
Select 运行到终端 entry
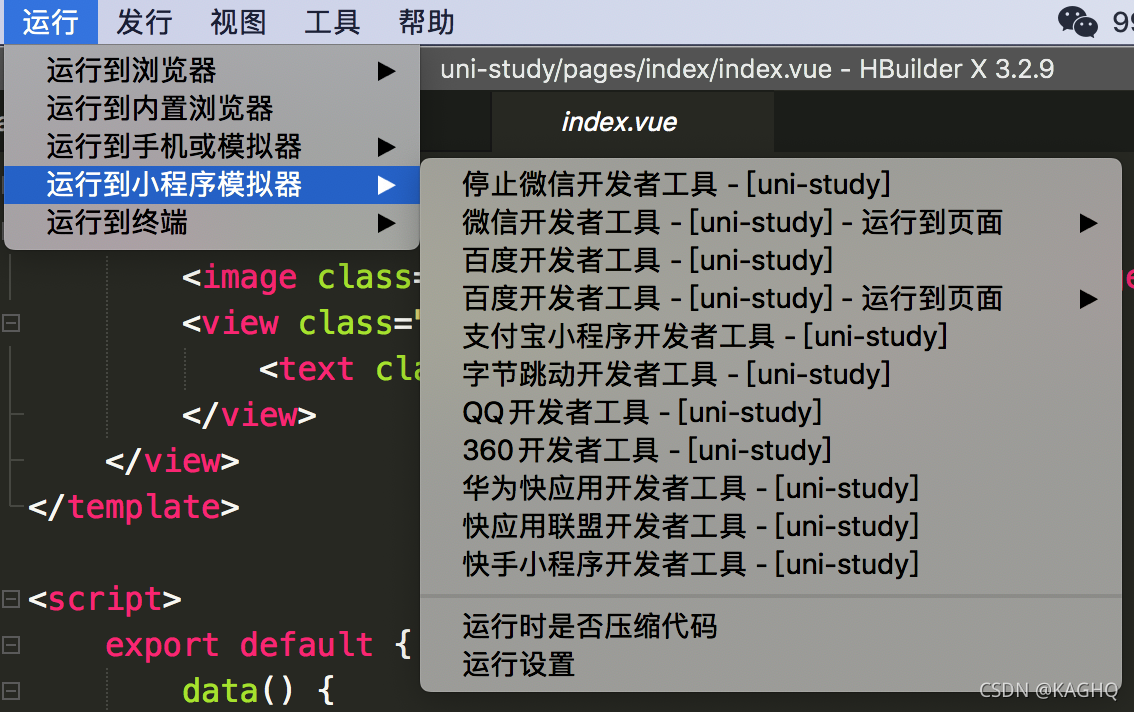tap(212, 223)
